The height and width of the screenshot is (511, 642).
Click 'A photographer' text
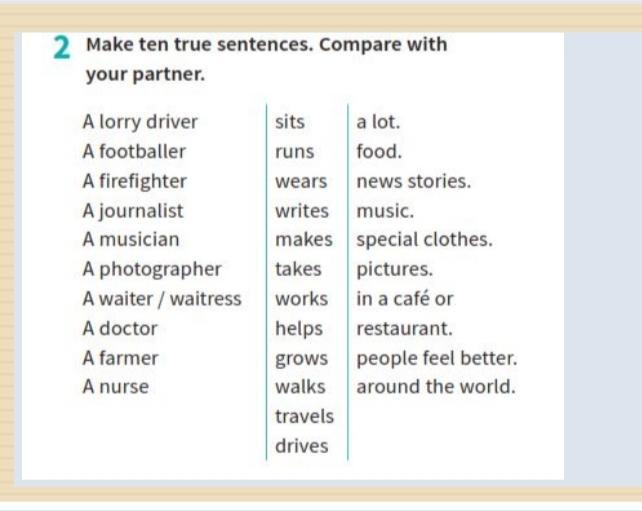pos(152,270)
